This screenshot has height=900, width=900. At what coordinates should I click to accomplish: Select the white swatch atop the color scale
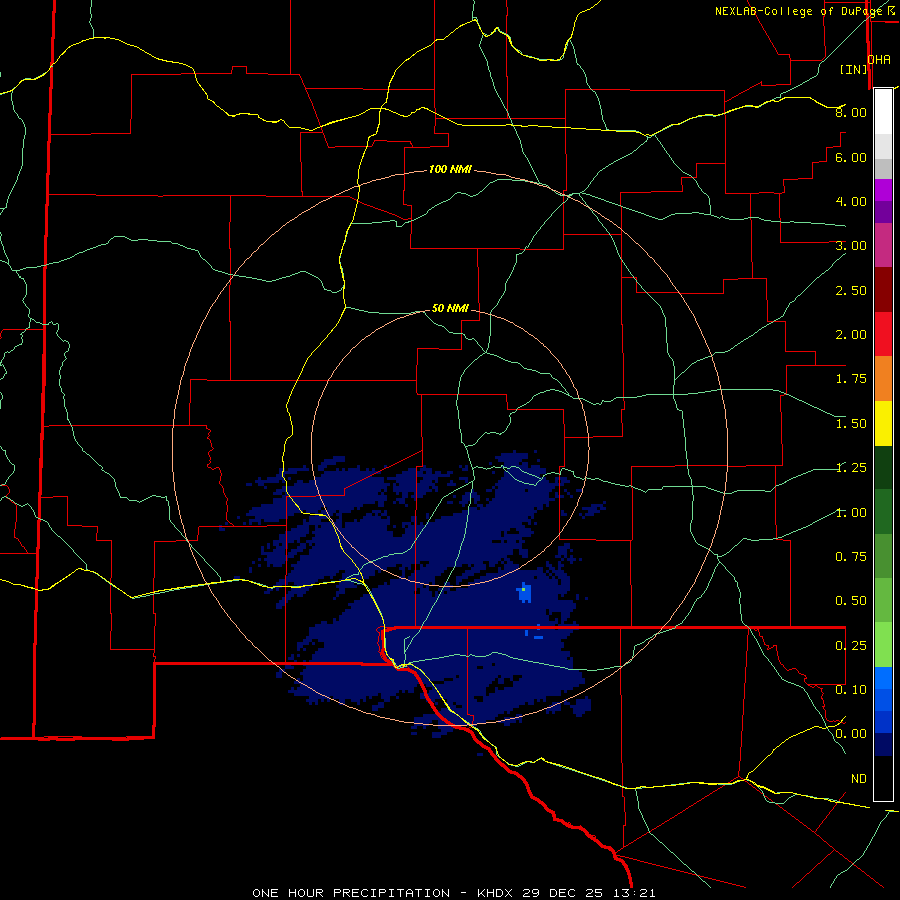pyautogui.click(x=883, y=111)
